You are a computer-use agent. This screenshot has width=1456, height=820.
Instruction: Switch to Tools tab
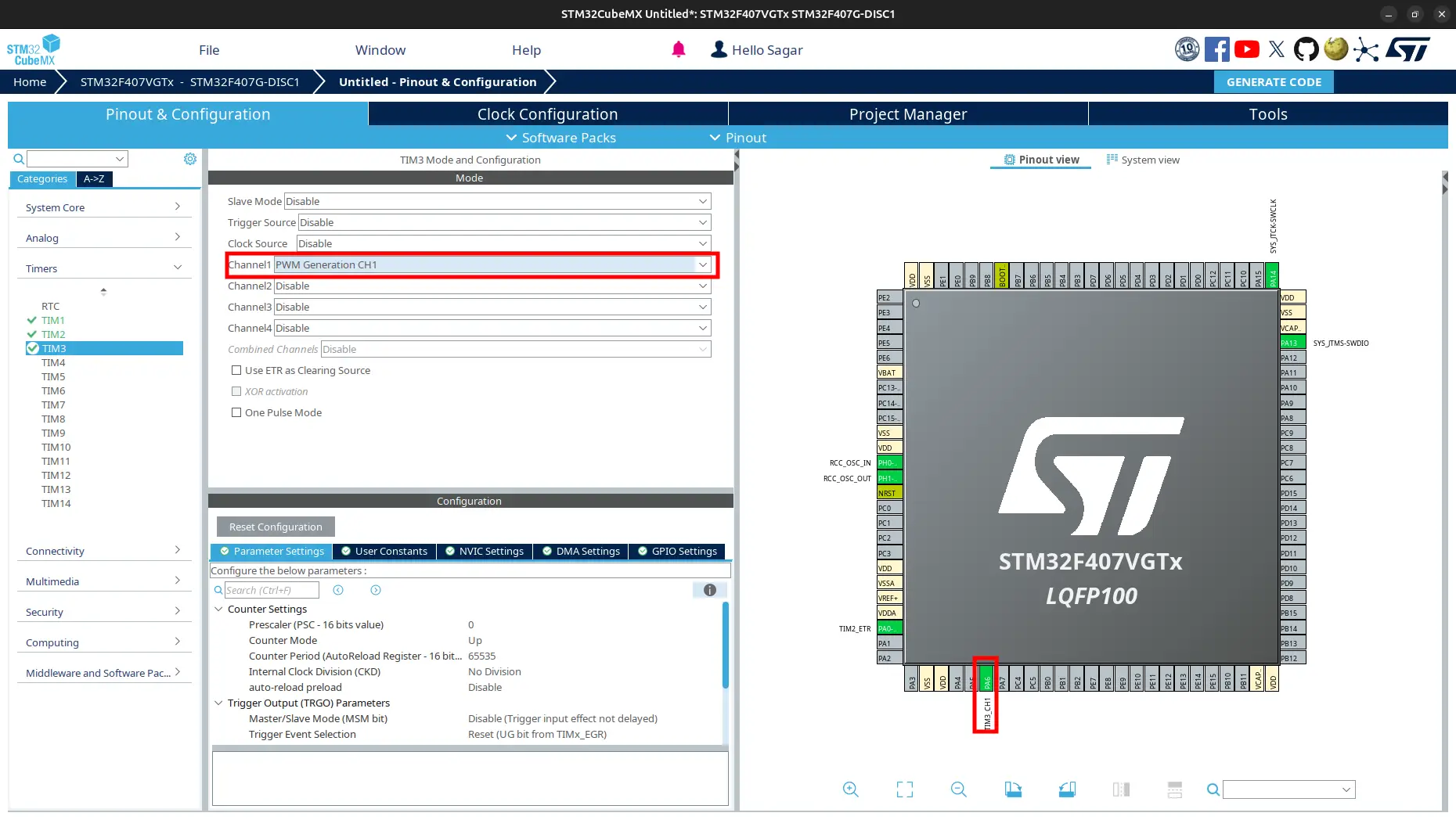click(1268, 114)
